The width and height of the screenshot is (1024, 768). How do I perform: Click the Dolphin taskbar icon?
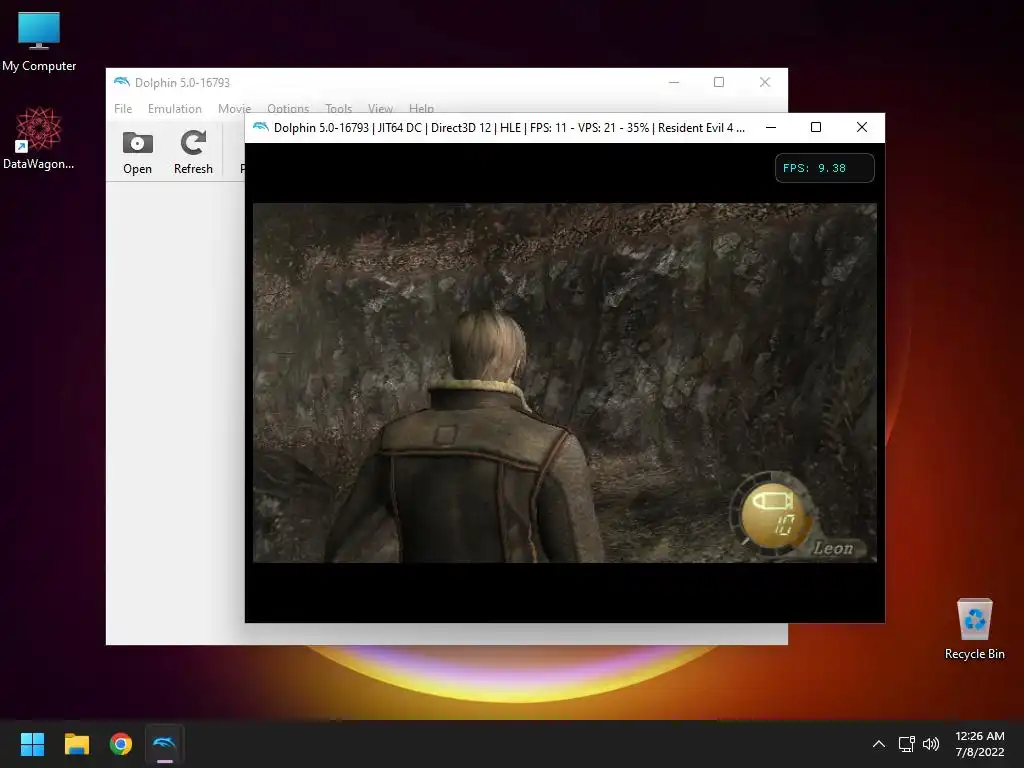coord(165,744)
